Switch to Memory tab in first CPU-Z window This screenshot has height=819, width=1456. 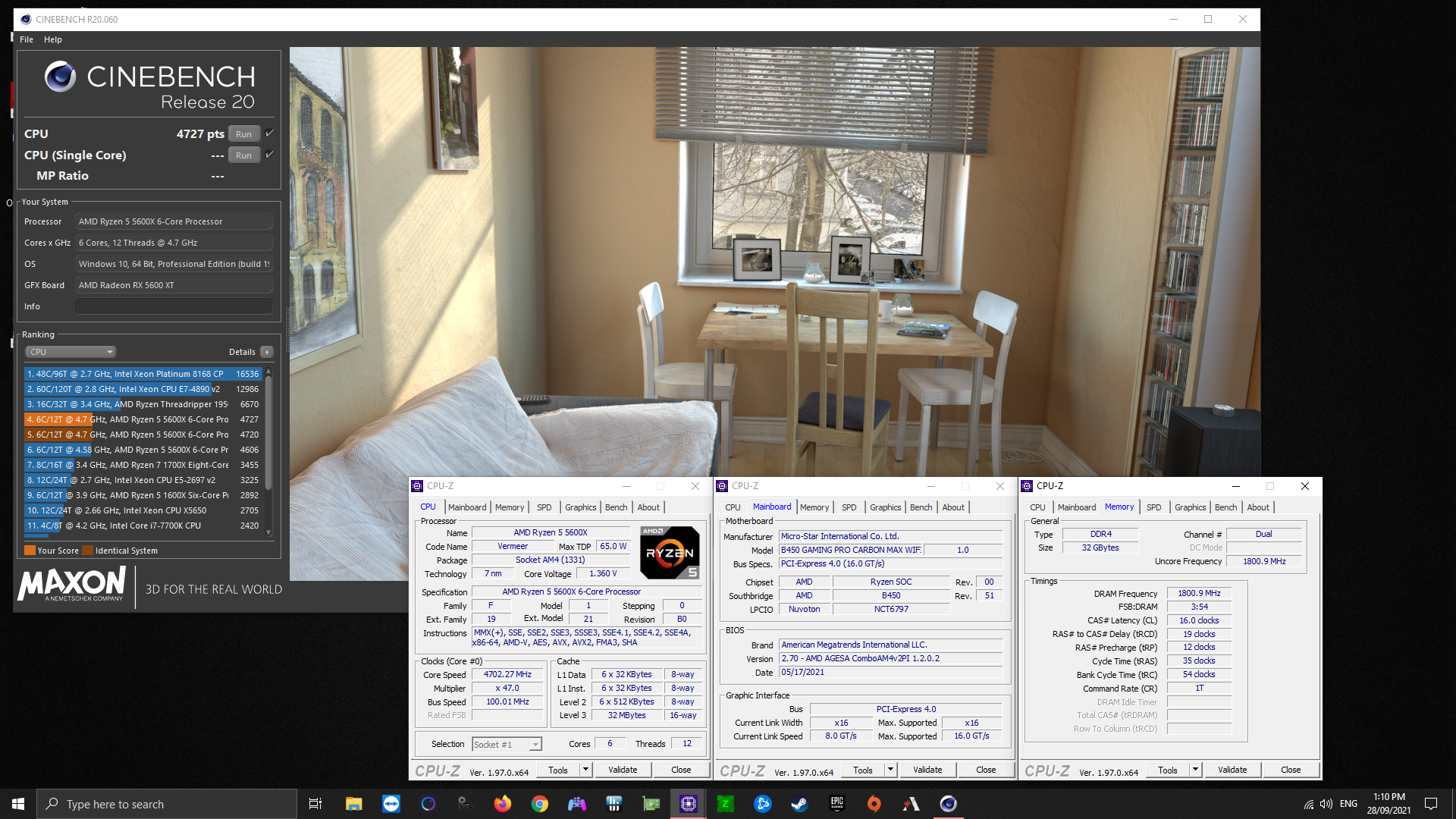[x=510, y=507]
